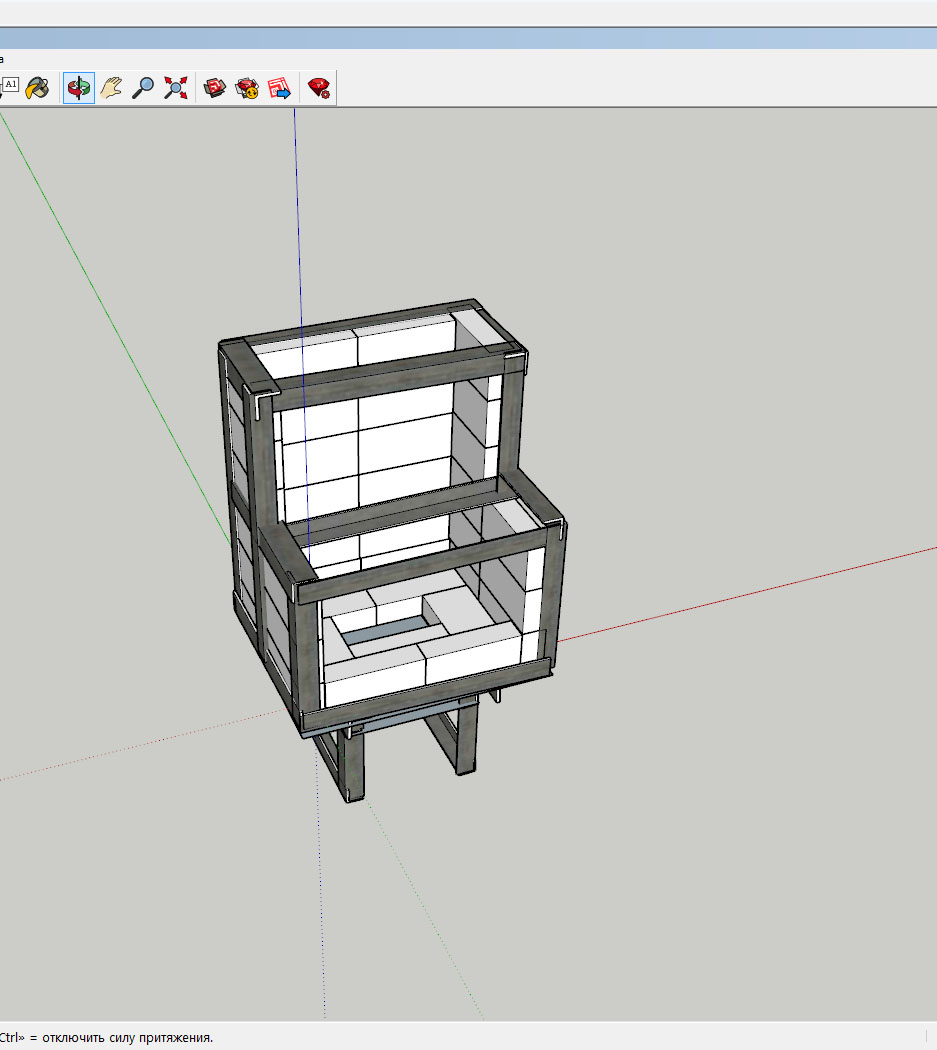Click the Send to LayOut icon
Screen dimensions: 937x1050
[x=279, y=88]
